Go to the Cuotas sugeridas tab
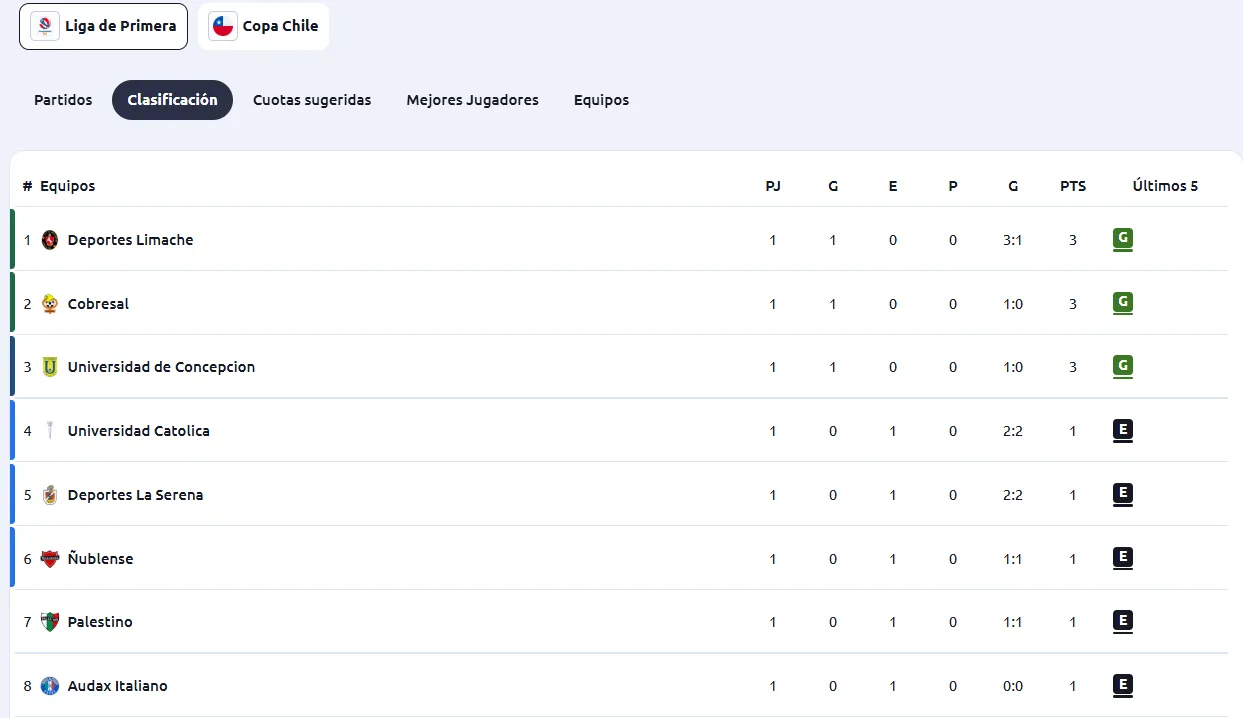Viewport: 1243px width, 718px height. pos(312,100)
